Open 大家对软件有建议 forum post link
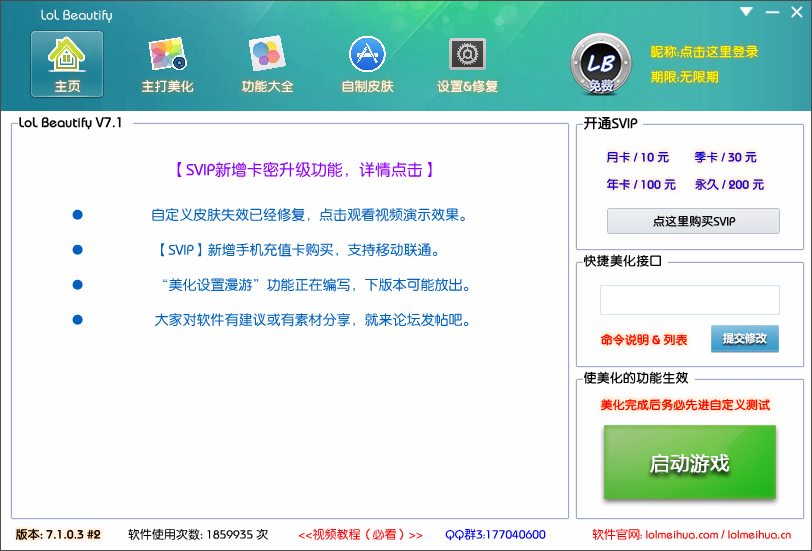 click(313, 320)
